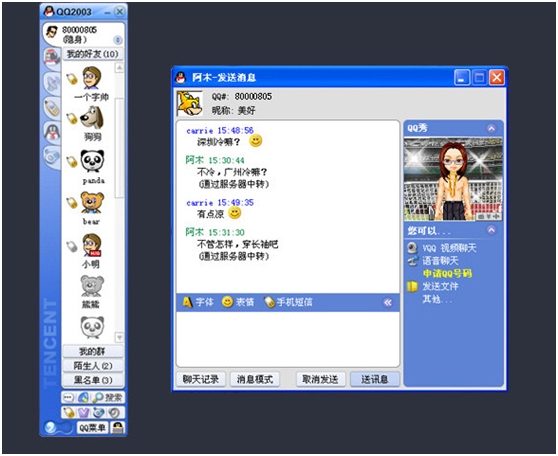Image resolution: width=558 pixels, height=456 pixels.
Task: Collapse the QQ秀 panel
Action: 491,128
